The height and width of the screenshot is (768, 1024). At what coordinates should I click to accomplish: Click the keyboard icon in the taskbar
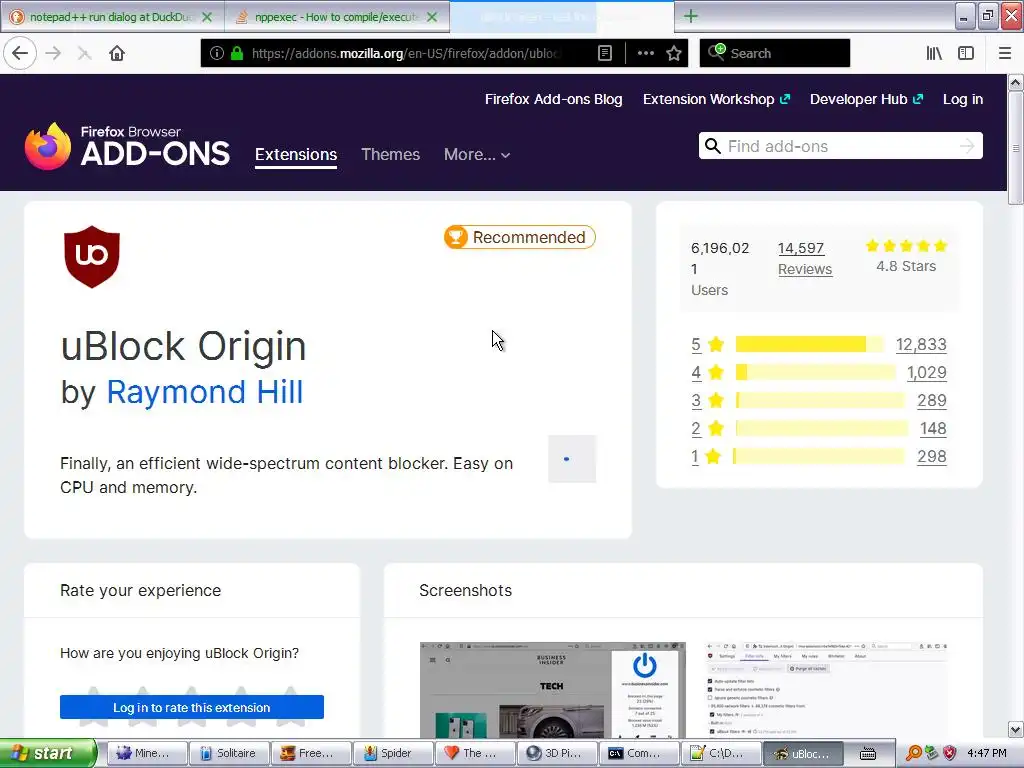tap(867, 754)
